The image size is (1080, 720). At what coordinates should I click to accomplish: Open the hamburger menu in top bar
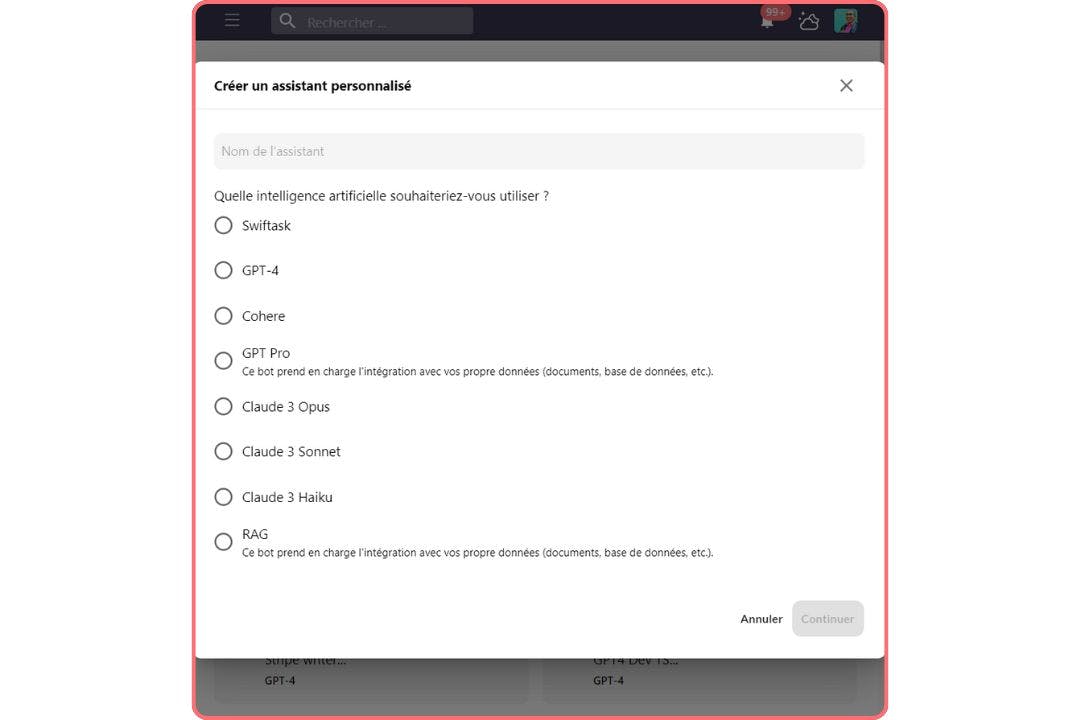pos(232,20)
